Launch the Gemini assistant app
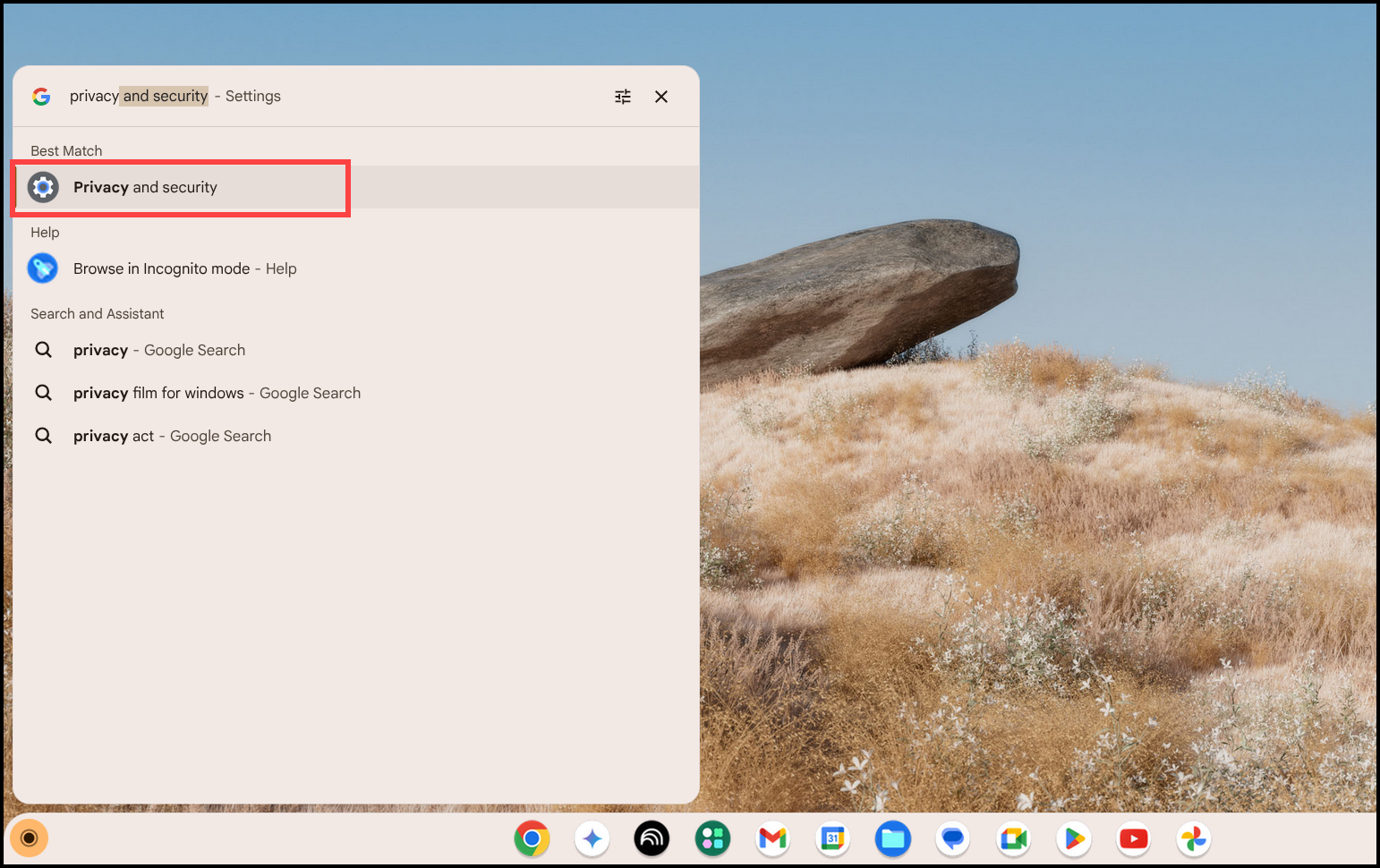 pyautogui.click(x=592, y=838)
